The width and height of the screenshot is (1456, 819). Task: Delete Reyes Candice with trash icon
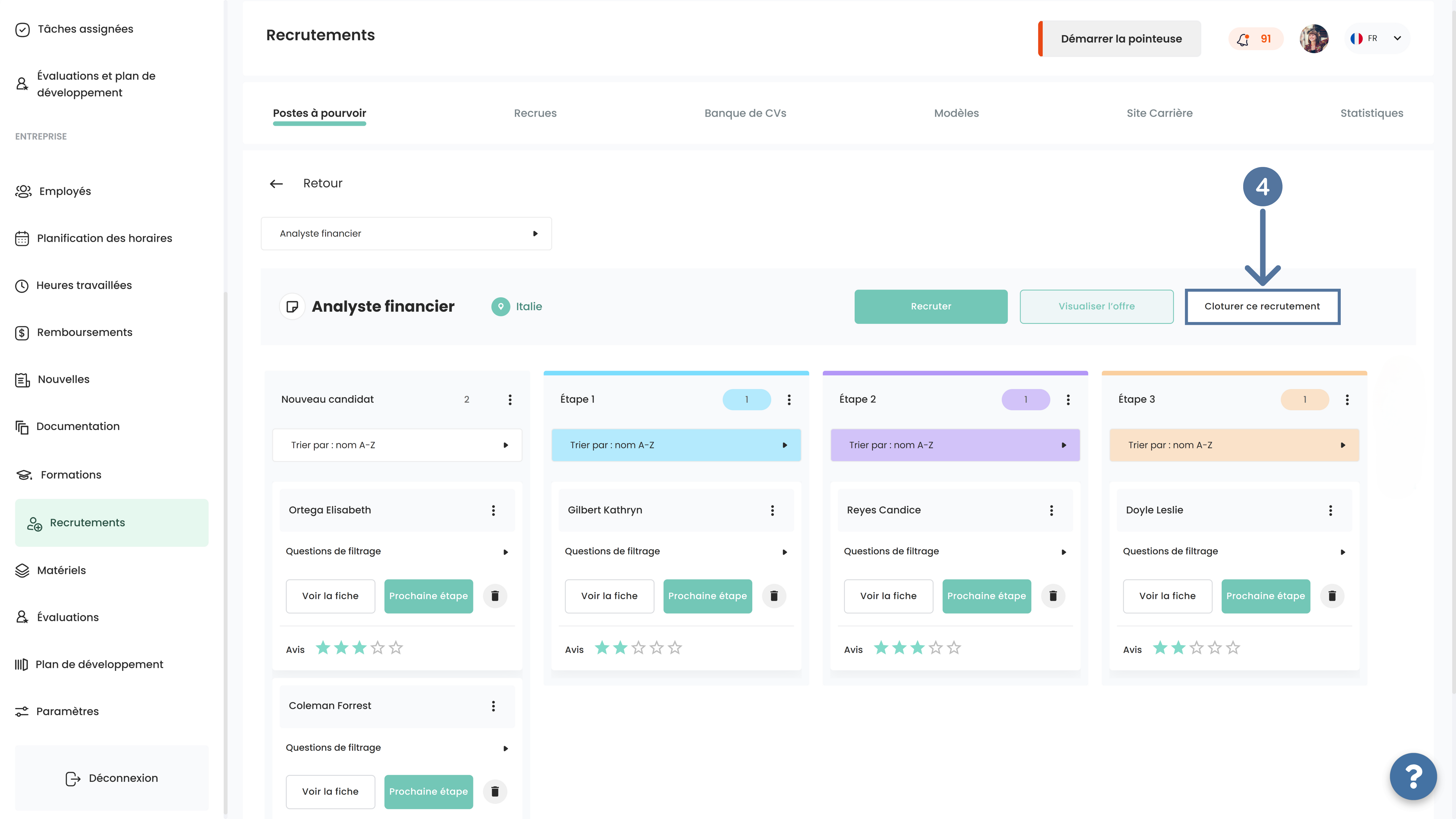click(x=1053, y=596)
